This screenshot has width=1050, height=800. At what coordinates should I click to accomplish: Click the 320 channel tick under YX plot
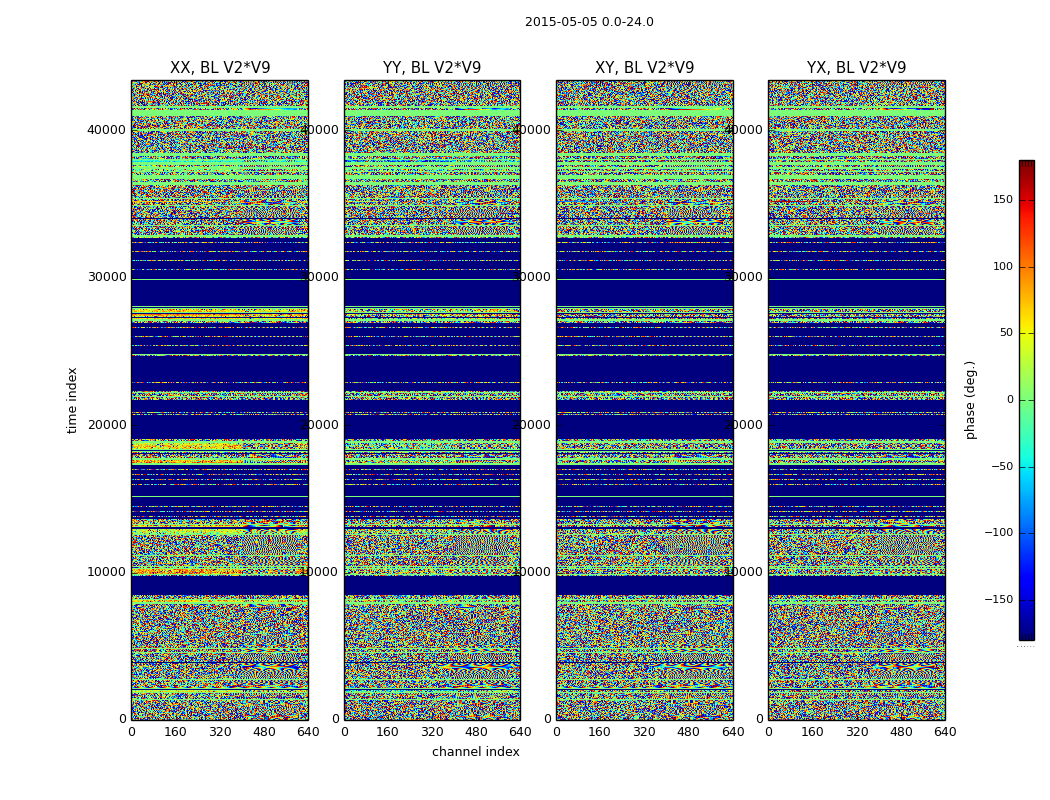pos(857,732)
